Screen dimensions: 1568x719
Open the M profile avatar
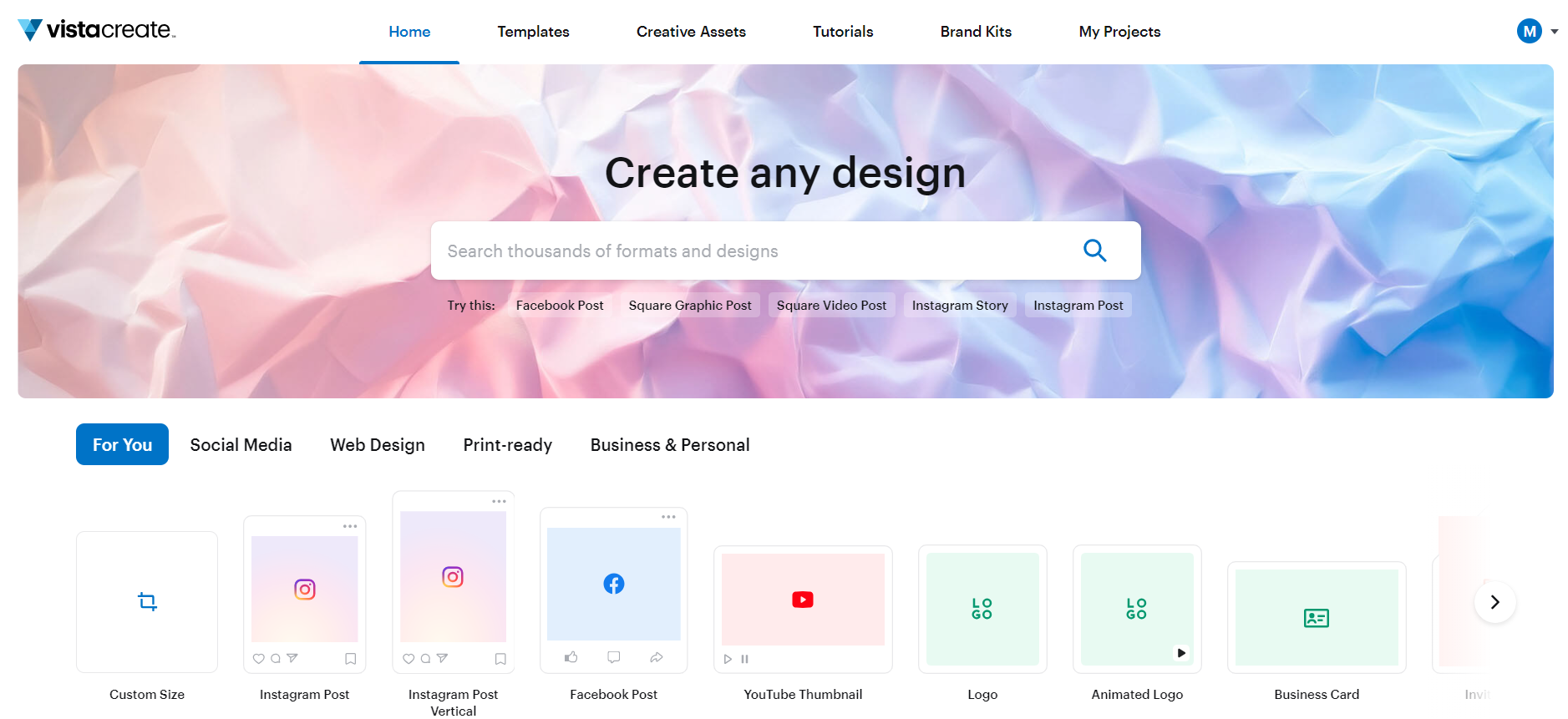1529,32
